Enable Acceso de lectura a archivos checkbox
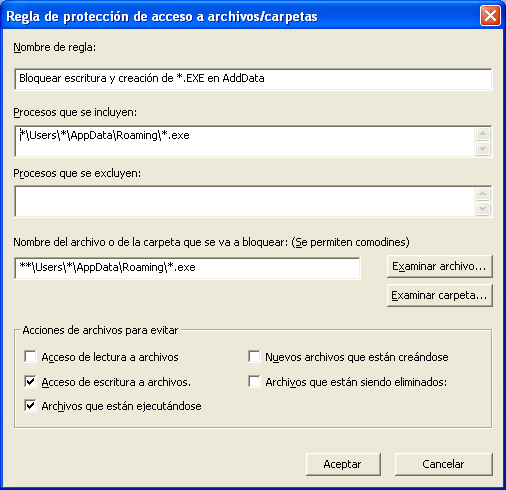The width and height of the screenshot is (506, 490). tap(30, 356)
